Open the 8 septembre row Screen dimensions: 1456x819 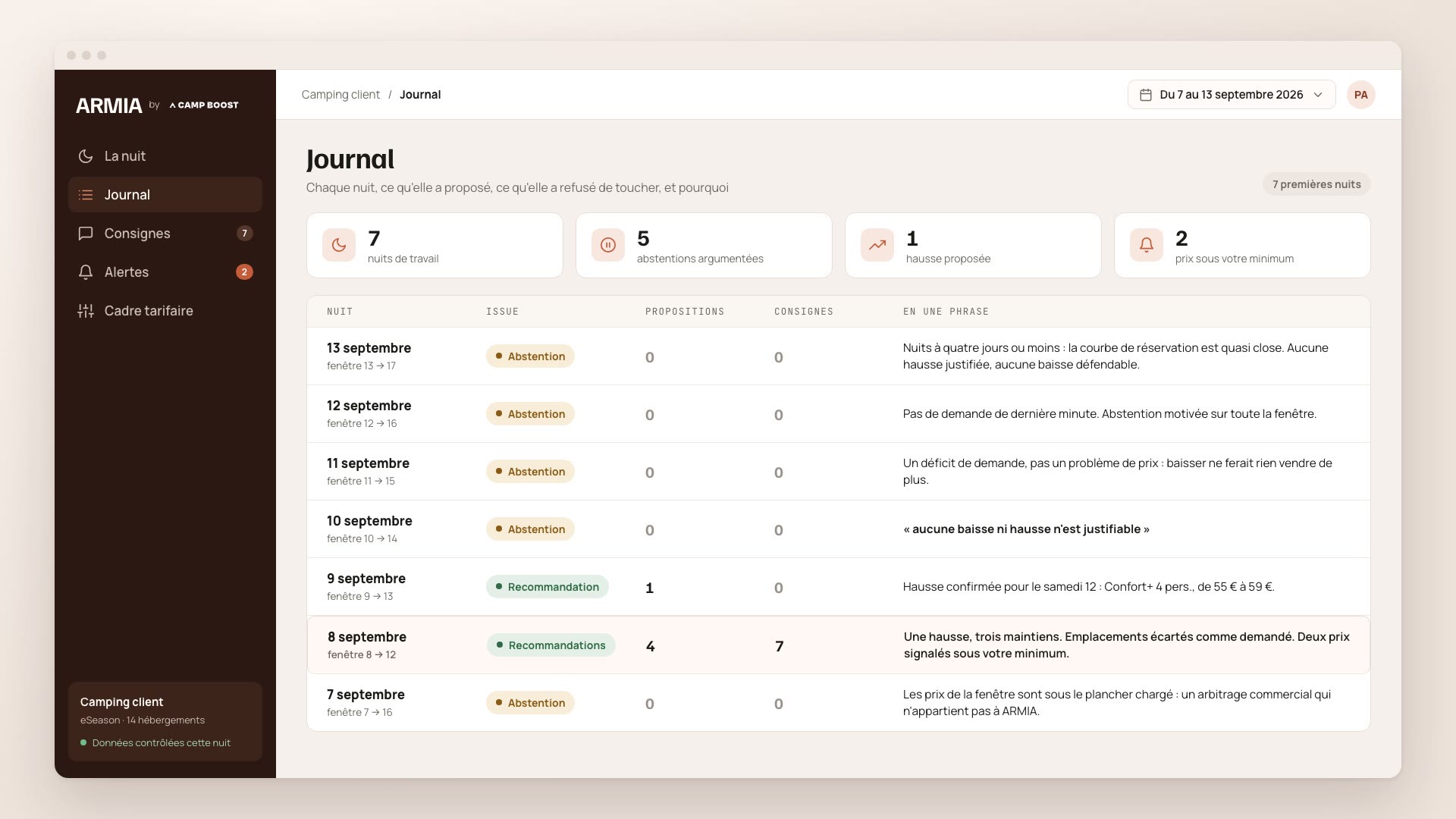tap(838, 645)
